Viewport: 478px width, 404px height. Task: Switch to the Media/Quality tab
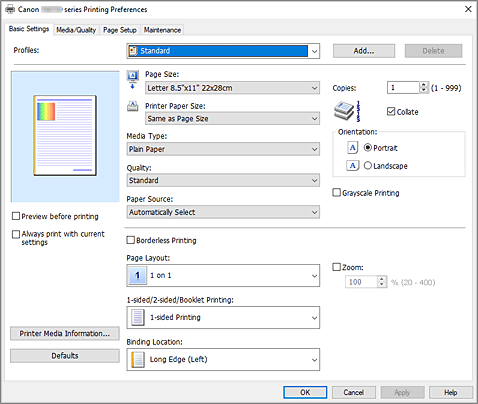(76, 30)
